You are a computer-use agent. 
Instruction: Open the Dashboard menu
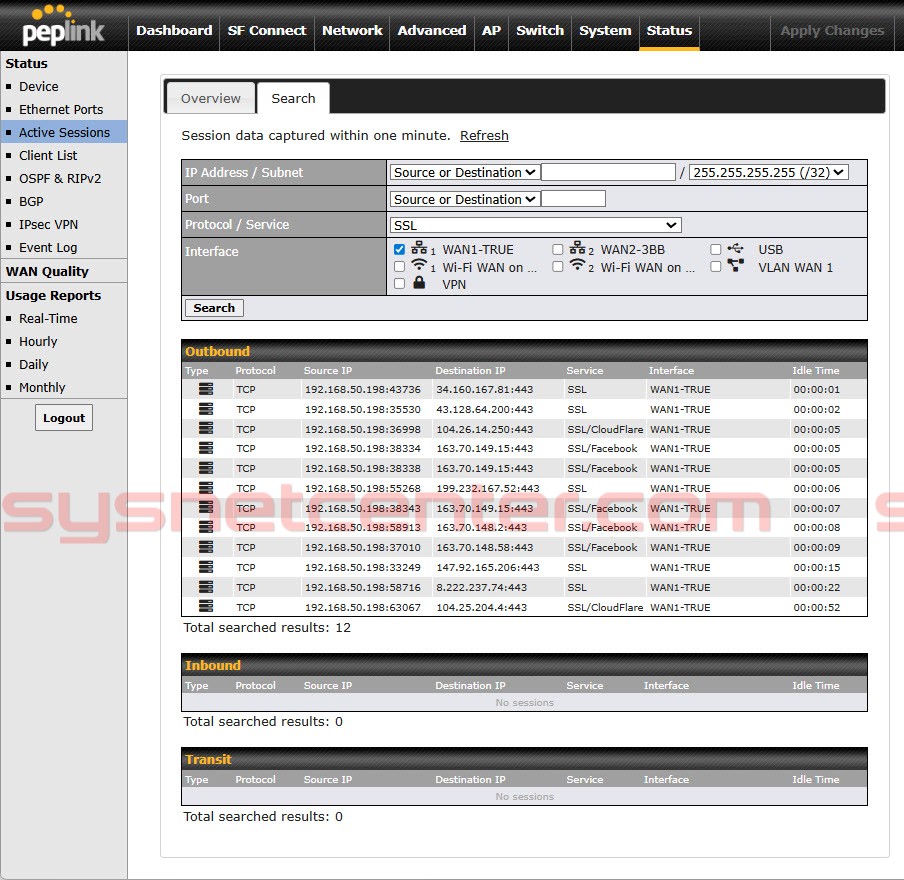(x=174, y=30)
